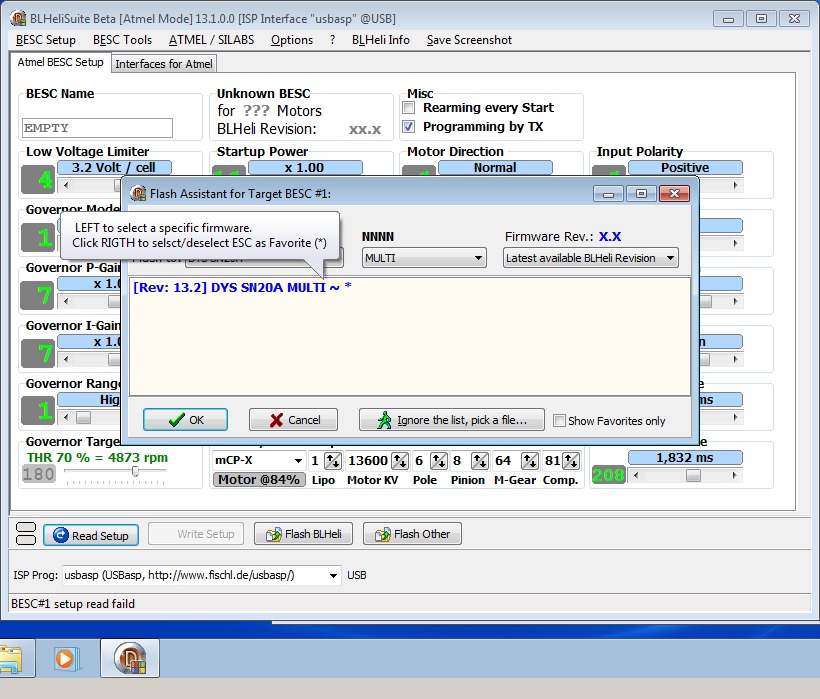Open the ATMEL / SILABS menu
820x699 pixels.
tap(211, 40)
